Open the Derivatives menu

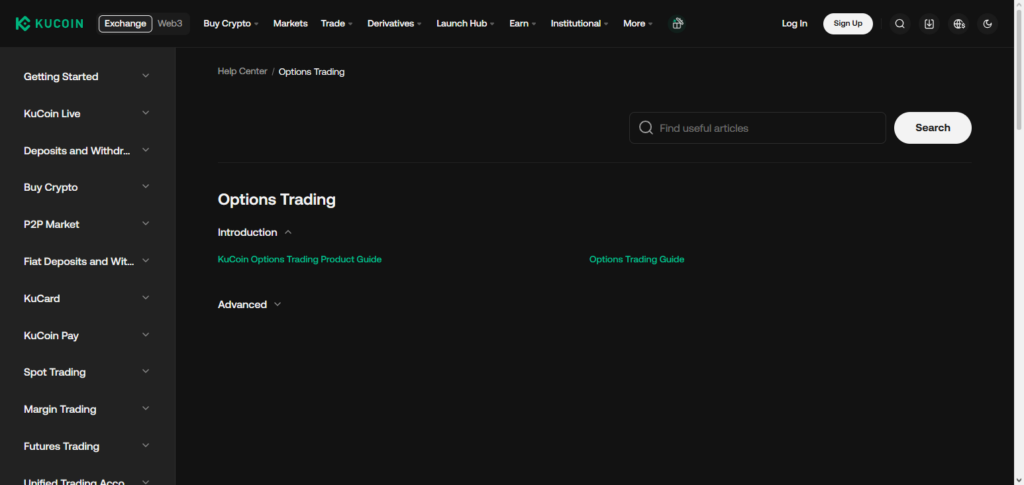tap(394, 23)
